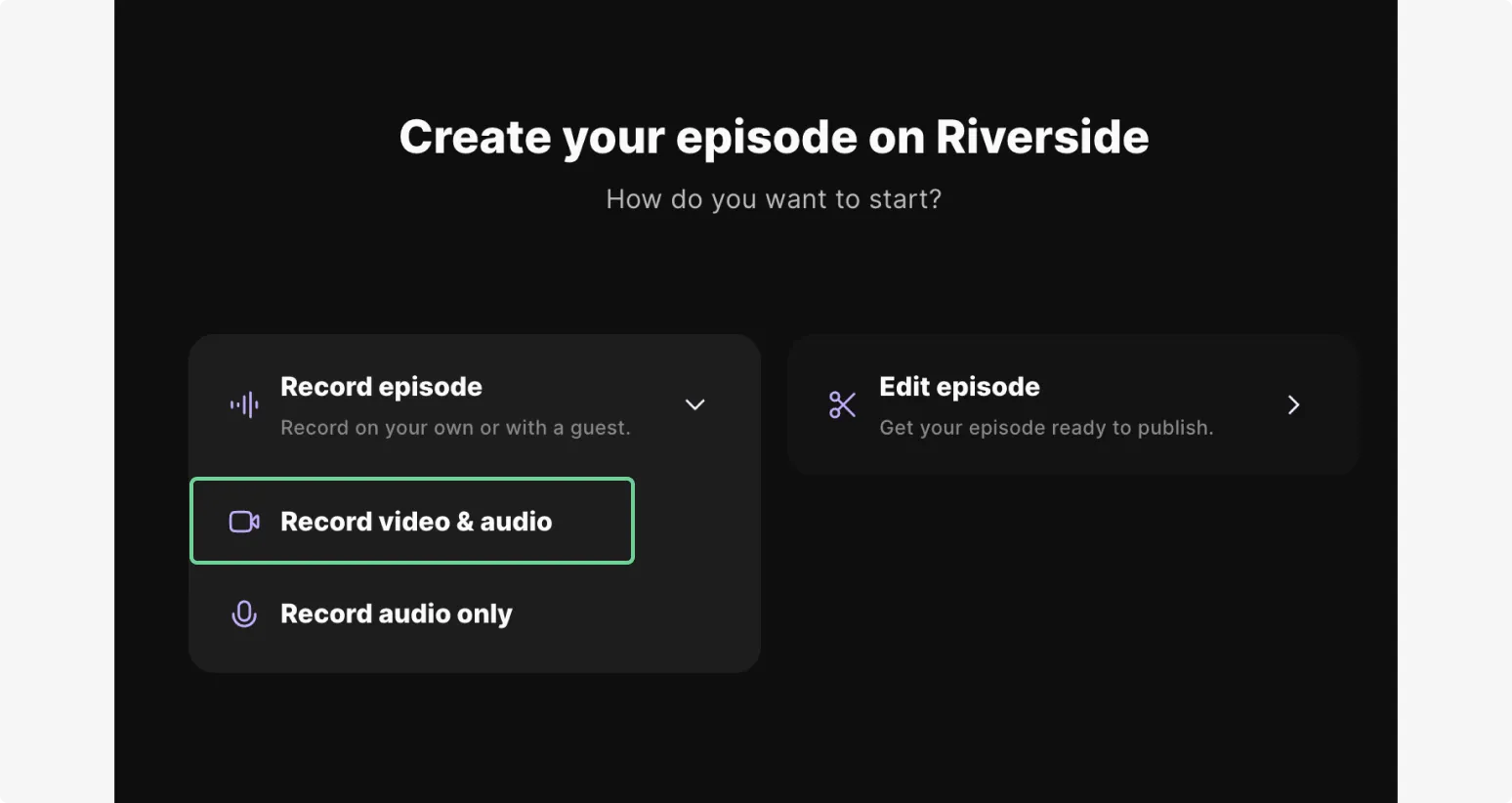Open Edit episode with the right arrow
Viewport: 1512px width, 803px height.
(x=1293, y=404)
